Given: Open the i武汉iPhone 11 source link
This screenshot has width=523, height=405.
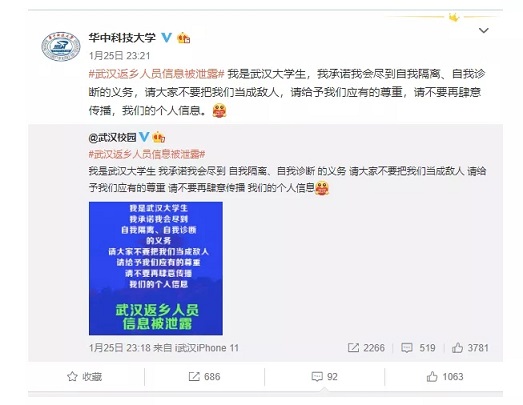Looking at the screenshot, I should pos(207,348).
